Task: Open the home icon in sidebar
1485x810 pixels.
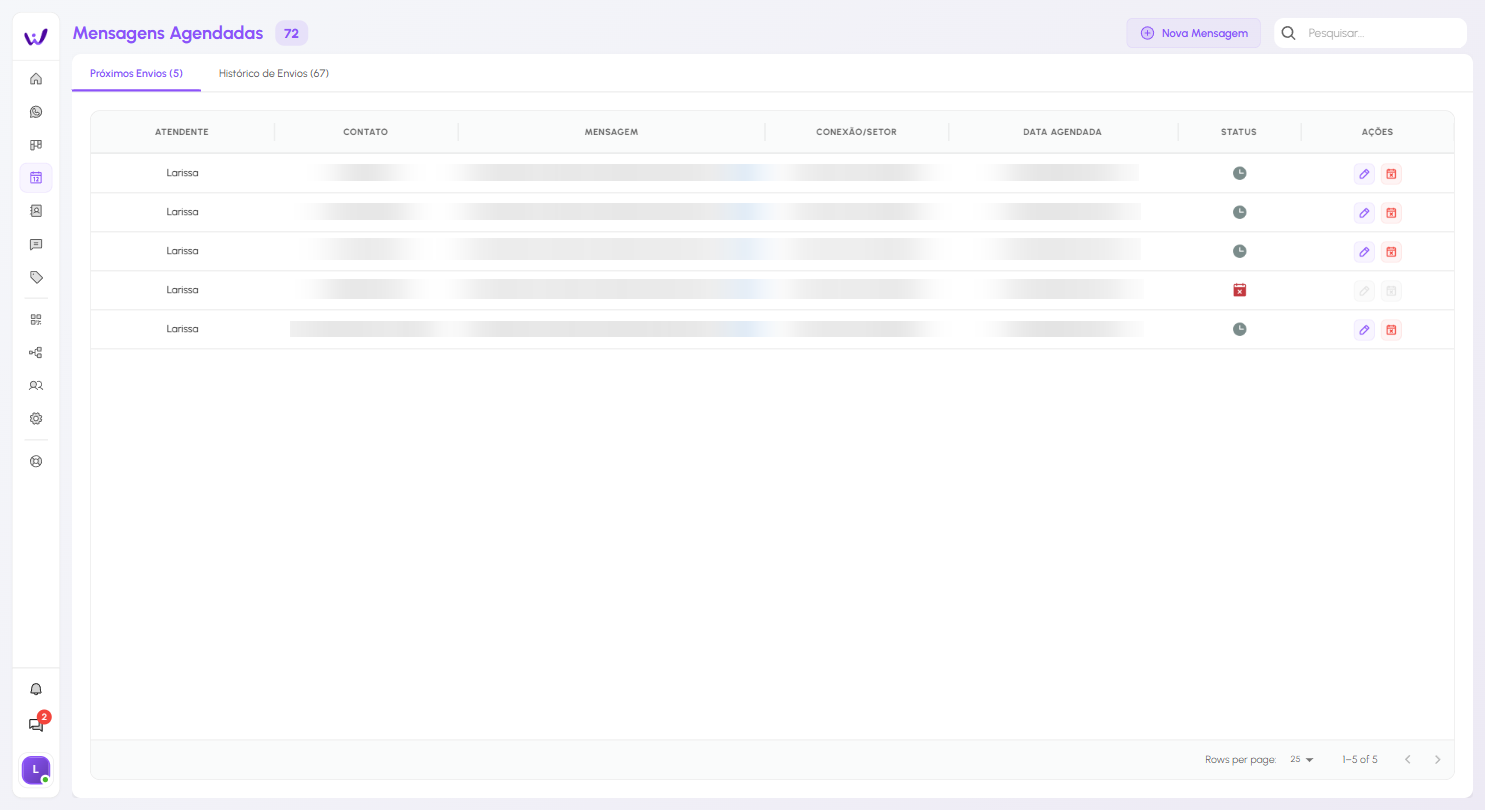Action: [x=36, y=79]
